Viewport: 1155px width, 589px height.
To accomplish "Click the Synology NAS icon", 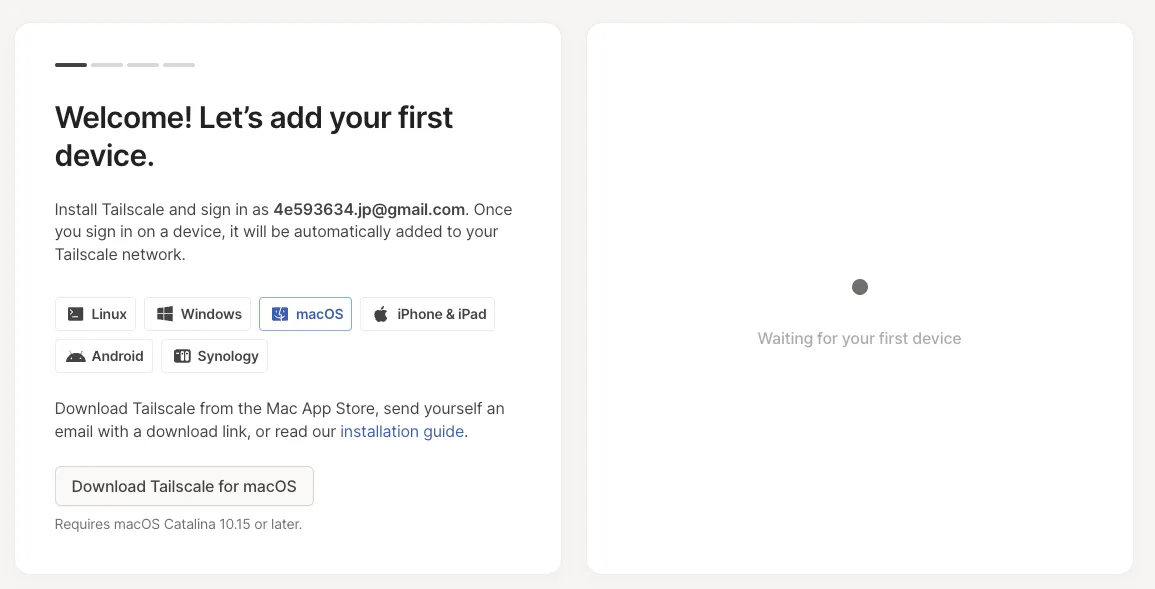I will tap(182, 356).
